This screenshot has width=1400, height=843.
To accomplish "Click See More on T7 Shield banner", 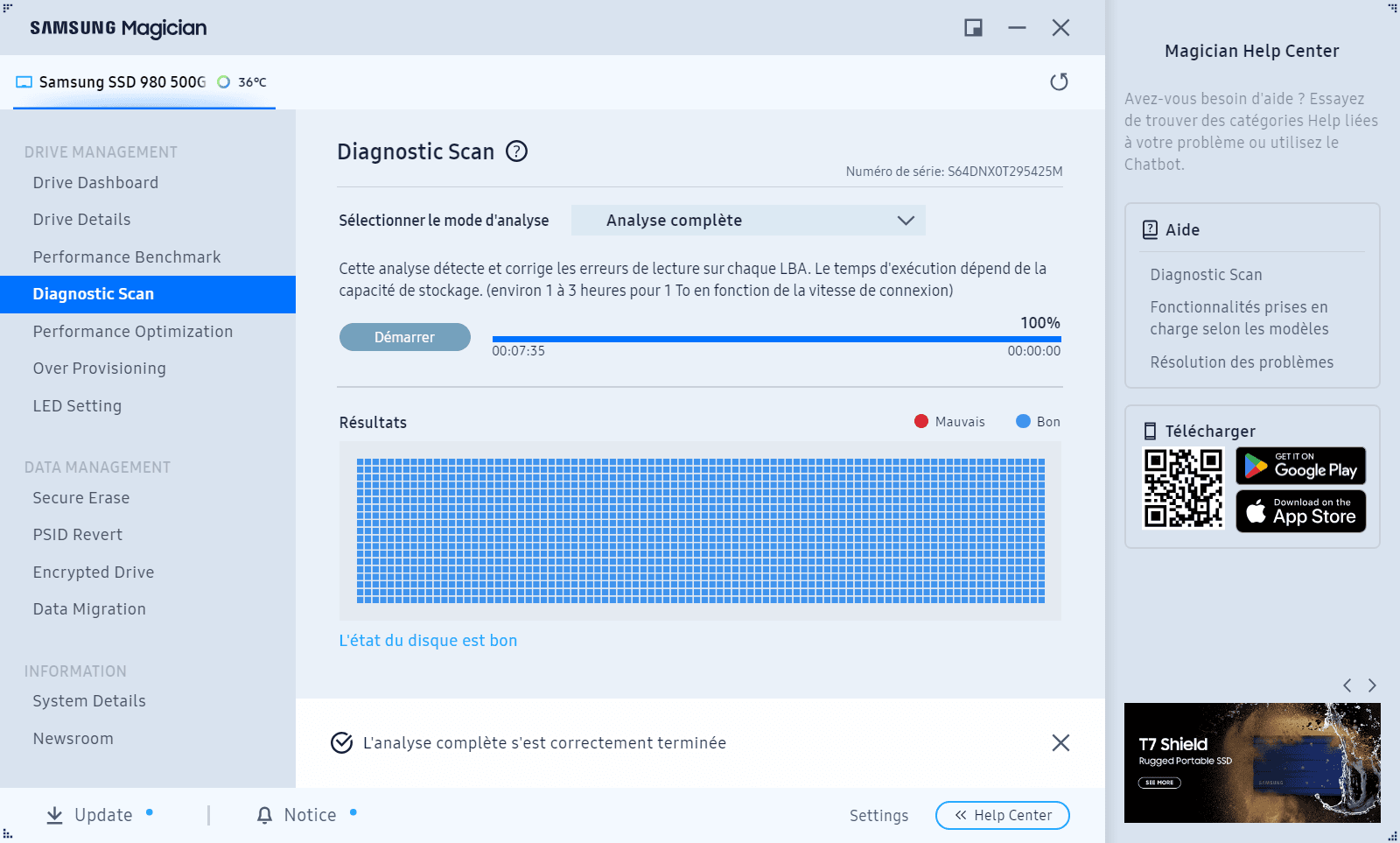I will (x=1159, y=783).
